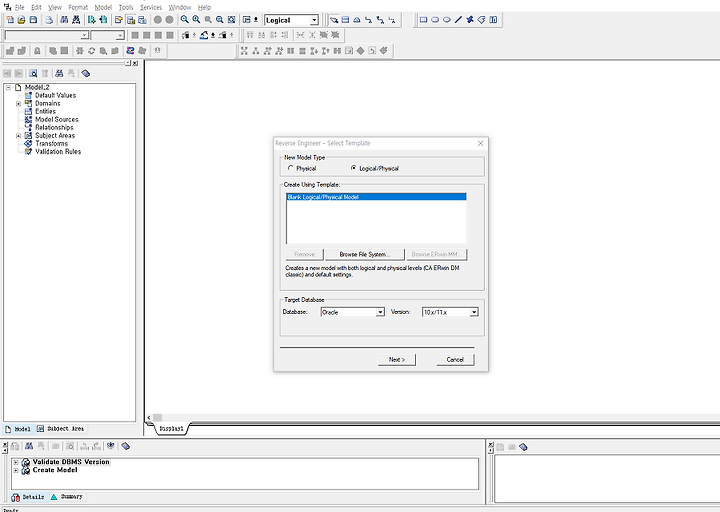Select Blank Logical/Physical Model template
This screenshot has height=512, width=720.
(x=376, y=197)
